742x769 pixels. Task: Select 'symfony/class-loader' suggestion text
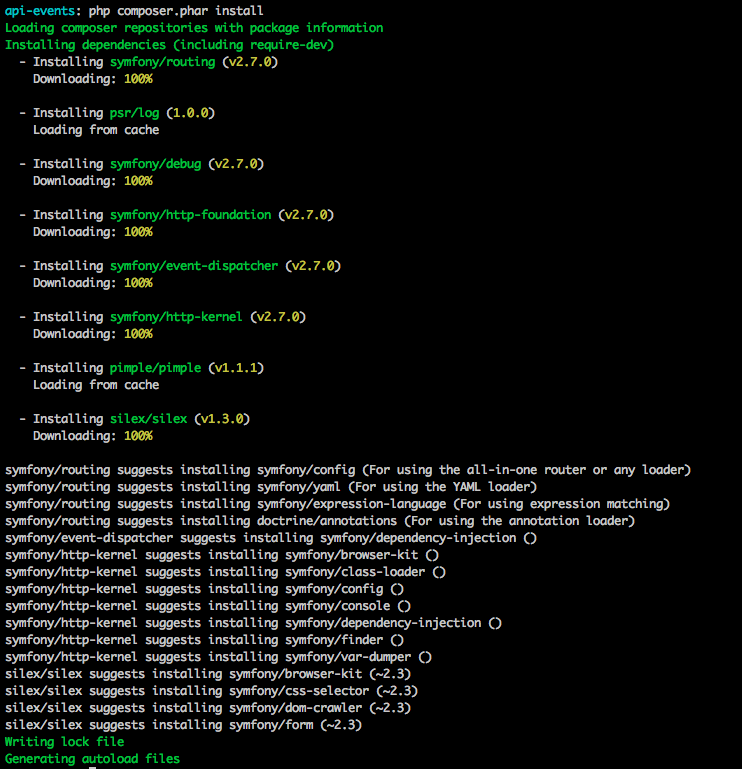click(x=355, y=572)
